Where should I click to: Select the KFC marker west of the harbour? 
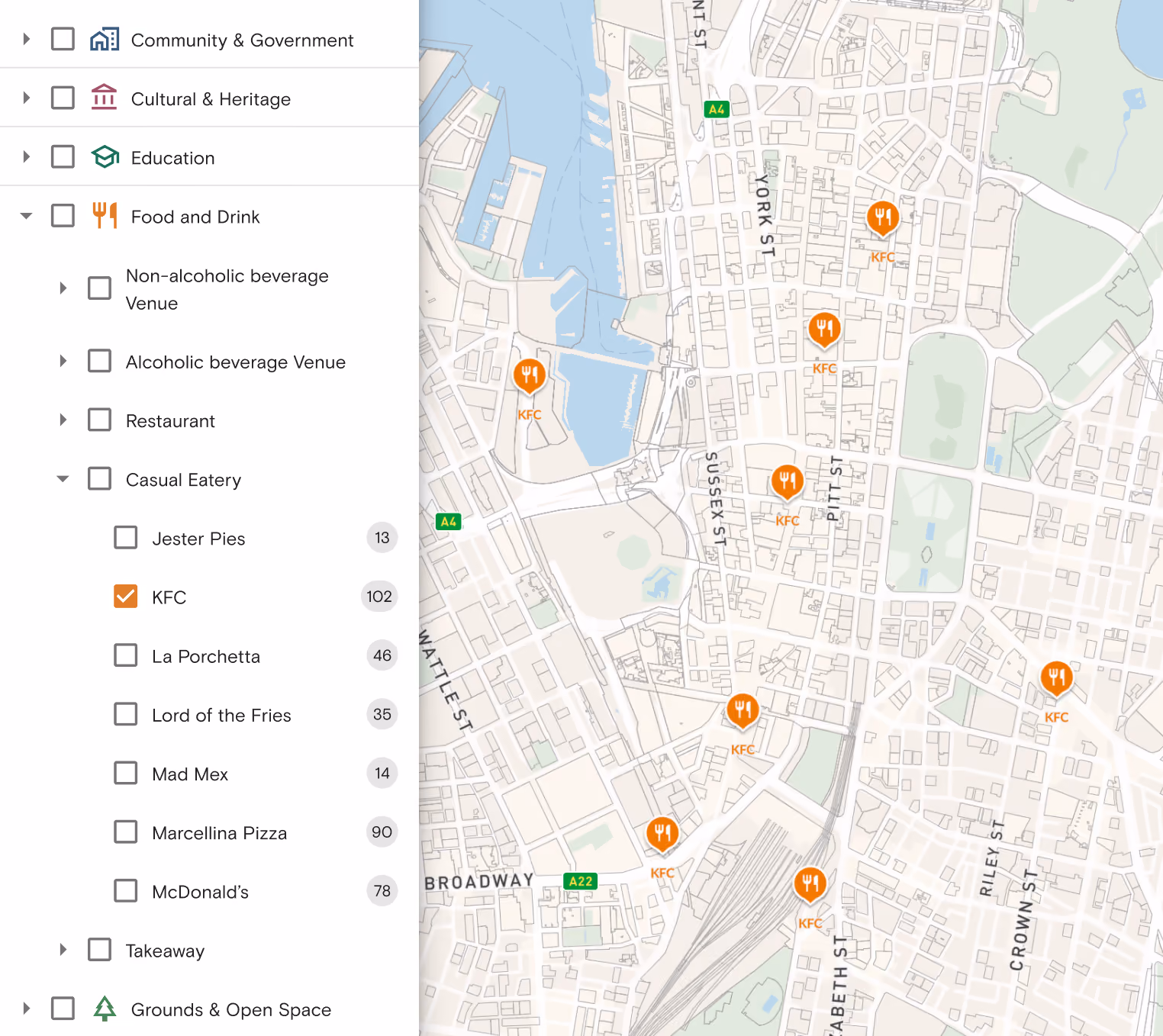(529, 376)
